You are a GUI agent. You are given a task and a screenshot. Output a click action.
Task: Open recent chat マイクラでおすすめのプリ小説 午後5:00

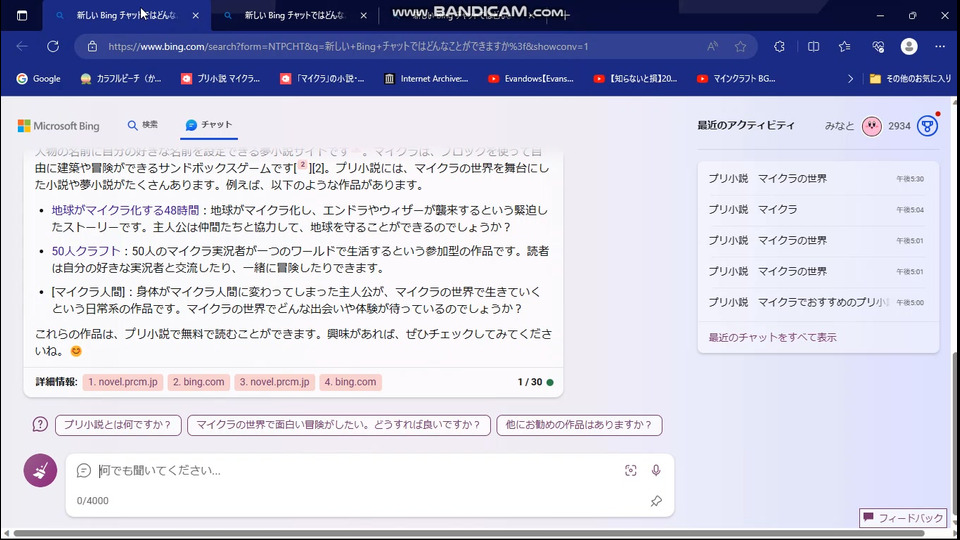point(818,302)
